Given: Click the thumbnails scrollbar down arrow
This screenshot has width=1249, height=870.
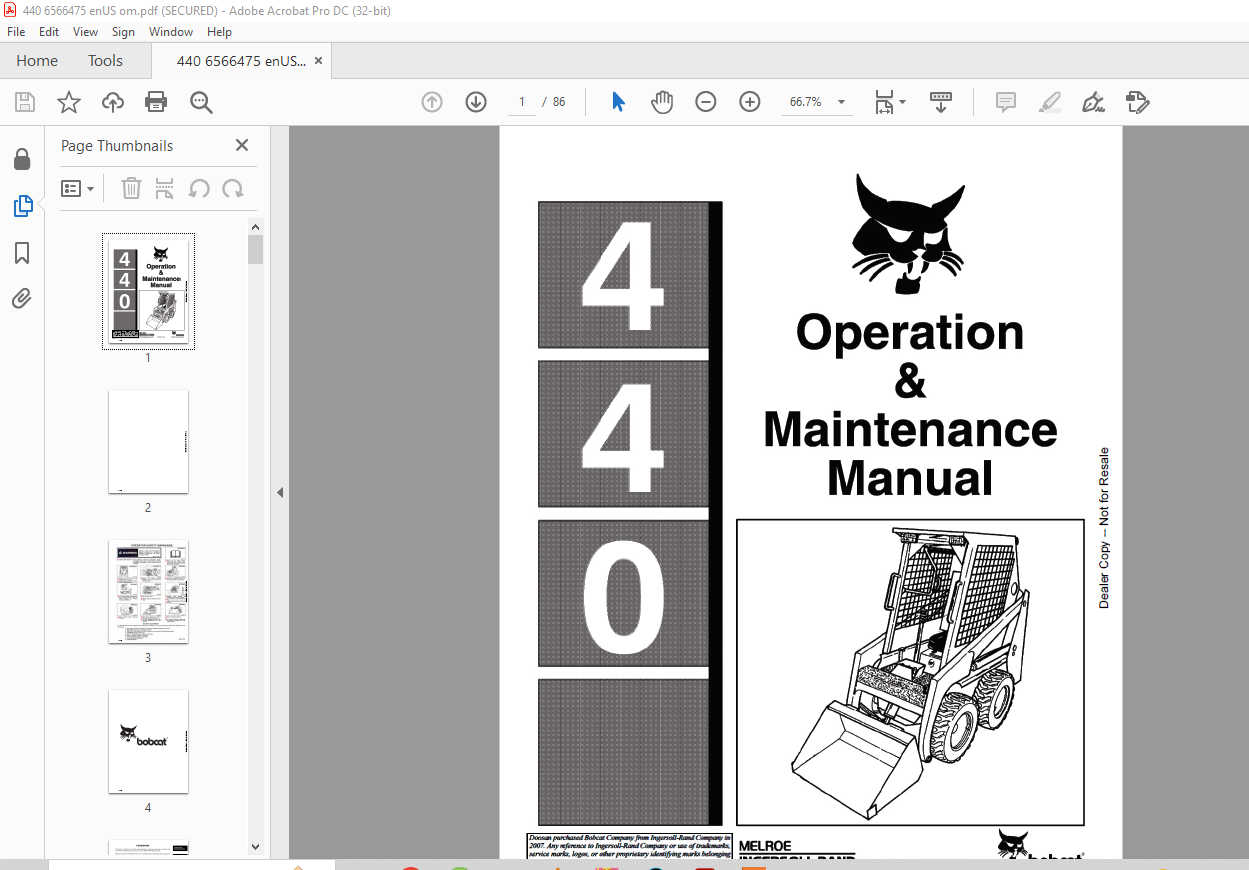Looking at the screenshot, I should 256,847.
